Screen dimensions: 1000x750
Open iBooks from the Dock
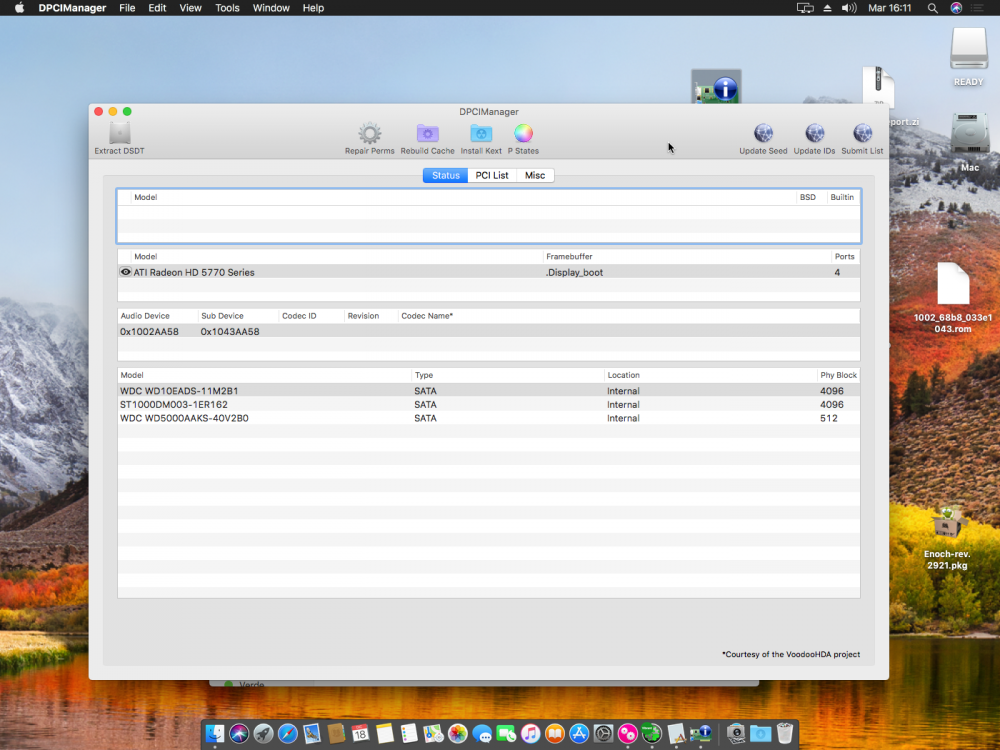coord(554,734)
